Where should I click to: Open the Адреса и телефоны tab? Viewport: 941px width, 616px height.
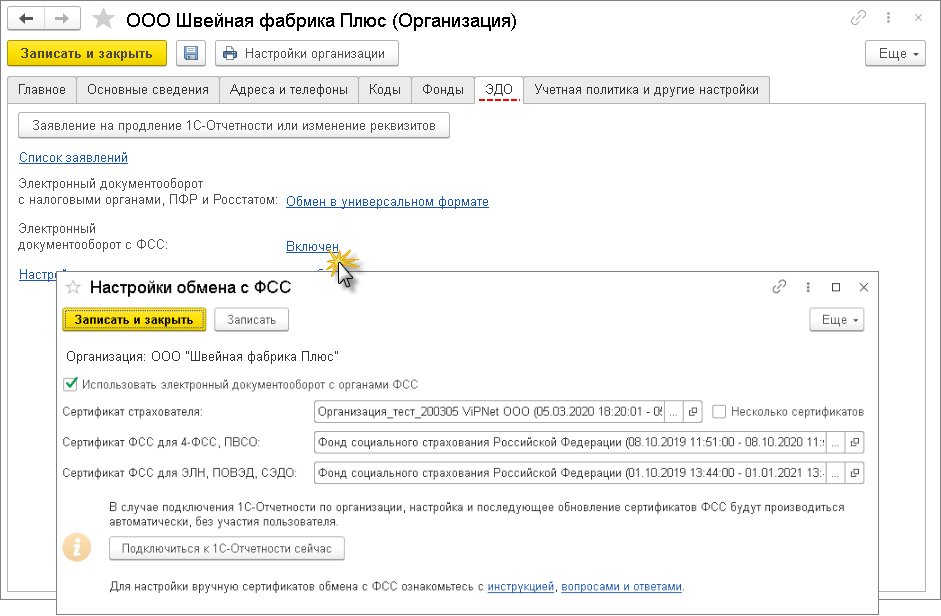[x=288, y=90]
